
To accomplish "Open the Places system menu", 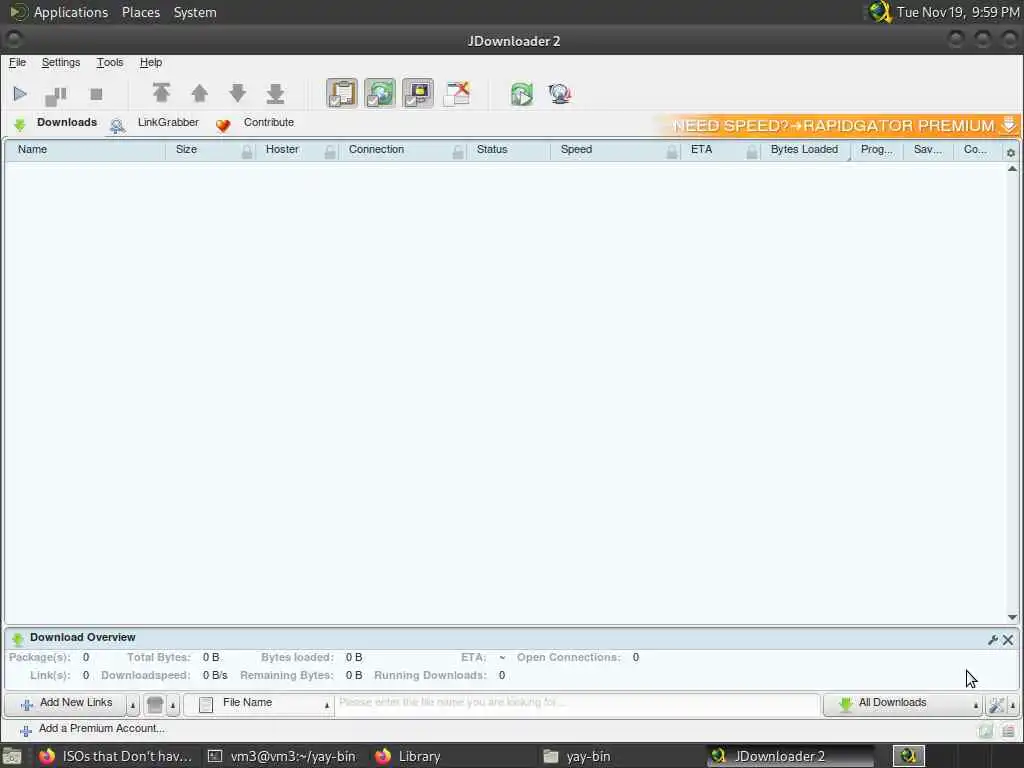I will coord(141,12).
